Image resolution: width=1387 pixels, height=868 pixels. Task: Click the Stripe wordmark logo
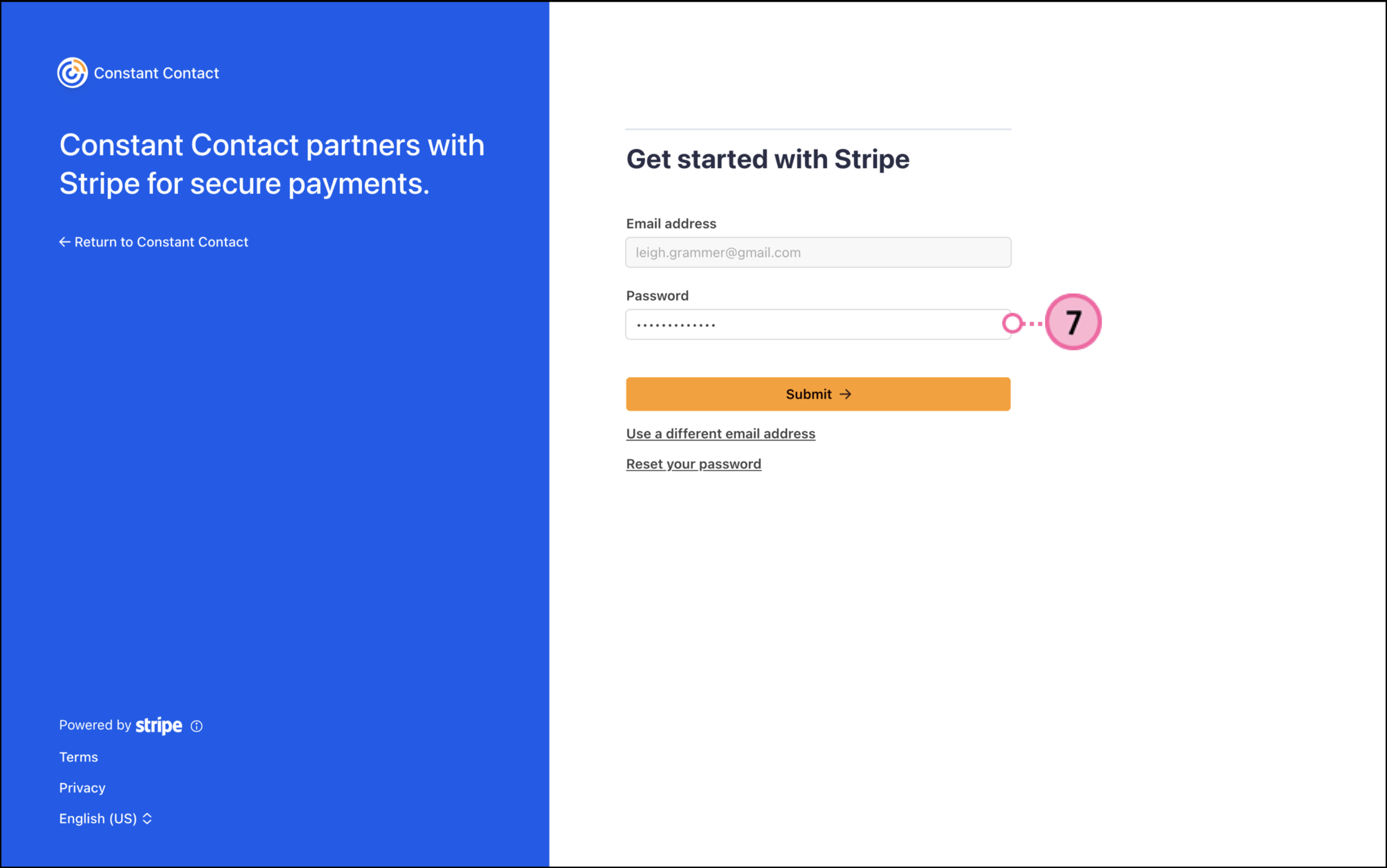(158, 726)
